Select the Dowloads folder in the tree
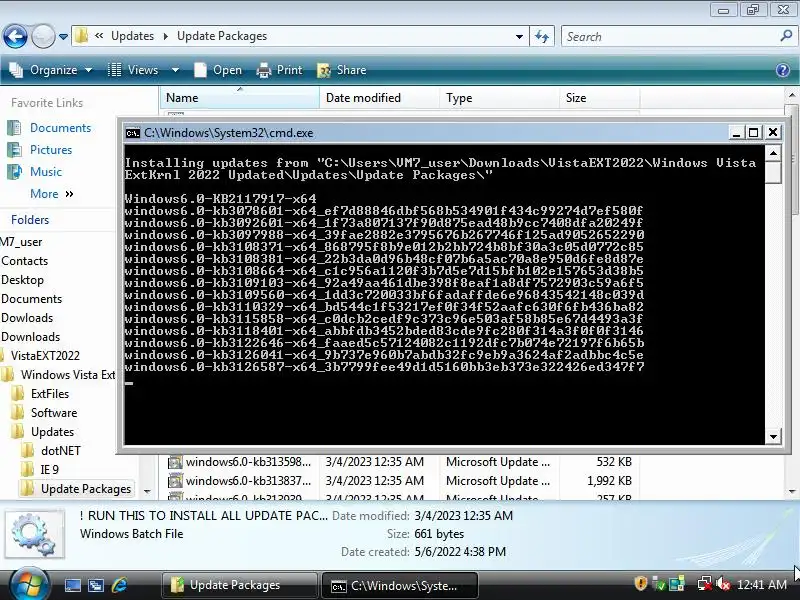The image size is (800, 600). [x=27, y=317]
